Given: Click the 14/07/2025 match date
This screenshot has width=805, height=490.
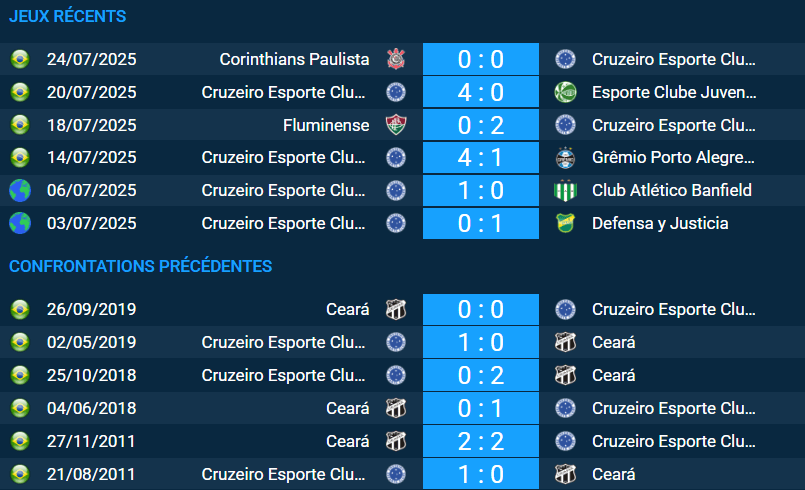Looking at the screenshot, I should pos(92,158).
